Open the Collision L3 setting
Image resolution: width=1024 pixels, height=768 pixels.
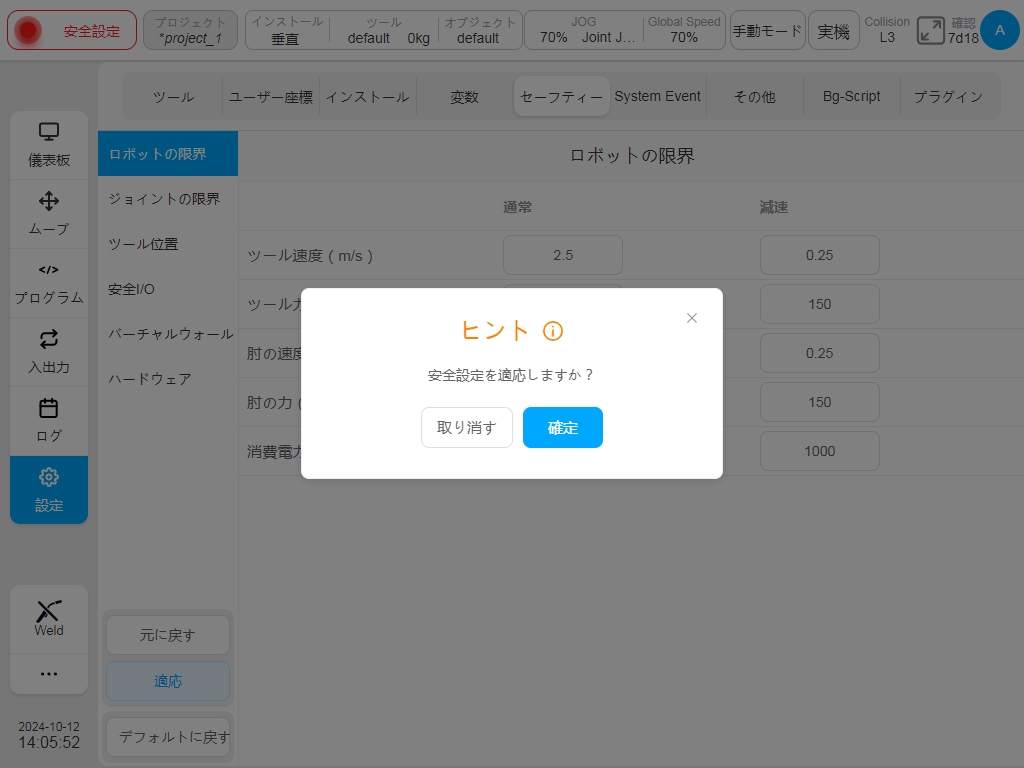[887, 31]
